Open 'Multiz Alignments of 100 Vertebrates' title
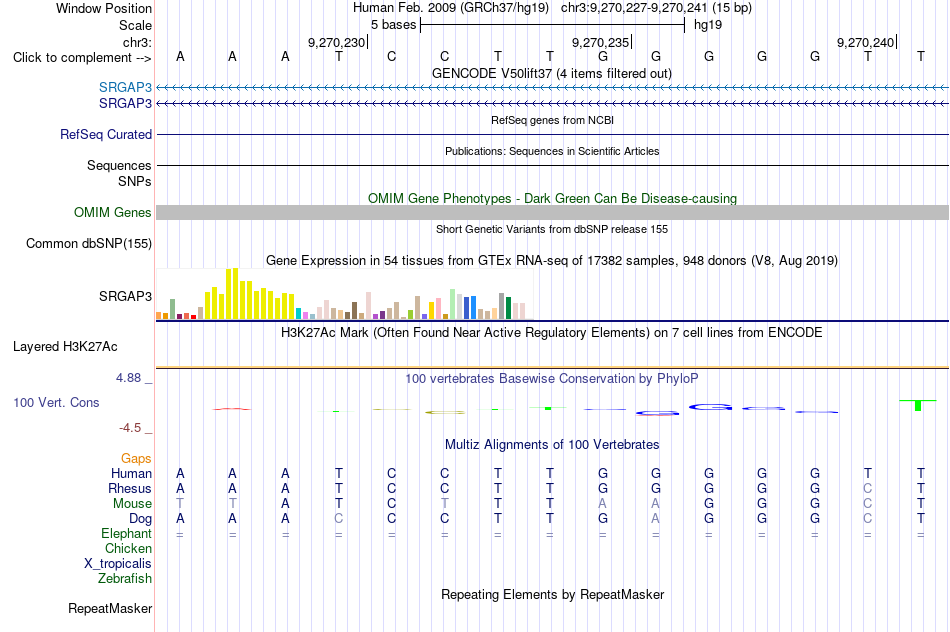Viewport: 950px width, 632px height. [552, 445]
